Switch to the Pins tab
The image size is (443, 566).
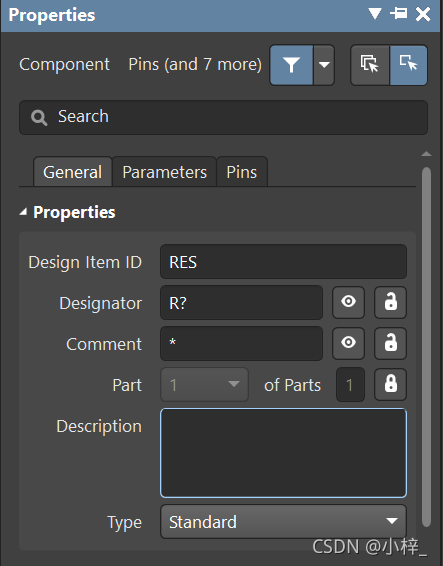242,172
